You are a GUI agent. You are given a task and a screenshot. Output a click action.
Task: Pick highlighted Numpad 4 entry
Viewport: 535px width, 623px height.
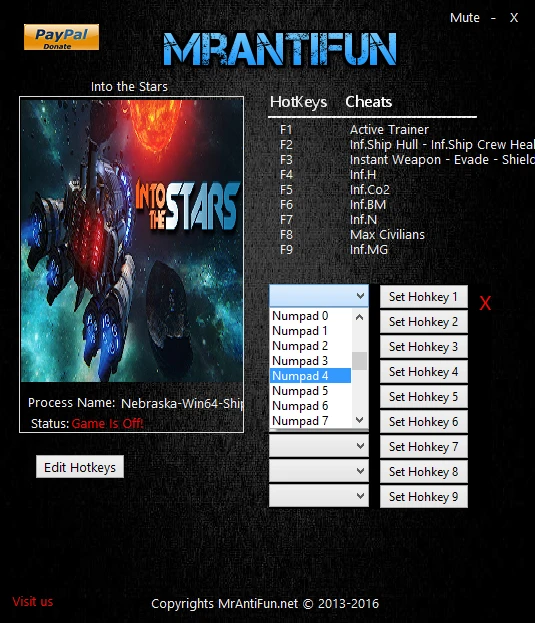(x=310, y=376)
